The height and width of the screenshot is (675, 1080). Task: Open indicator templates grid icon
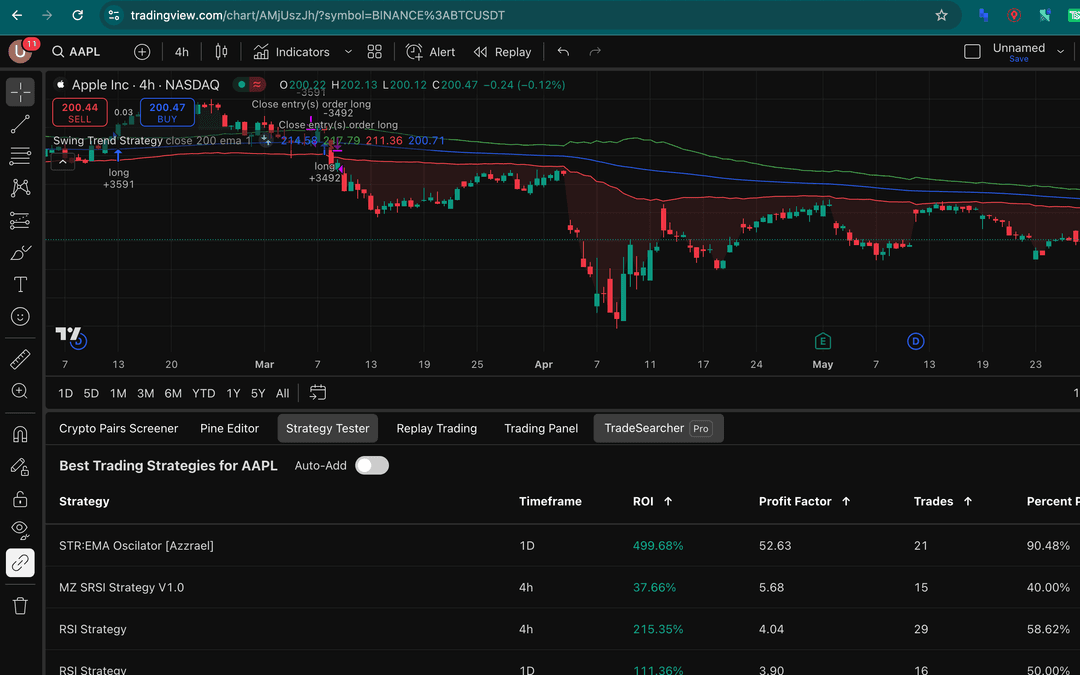(375, 52)
